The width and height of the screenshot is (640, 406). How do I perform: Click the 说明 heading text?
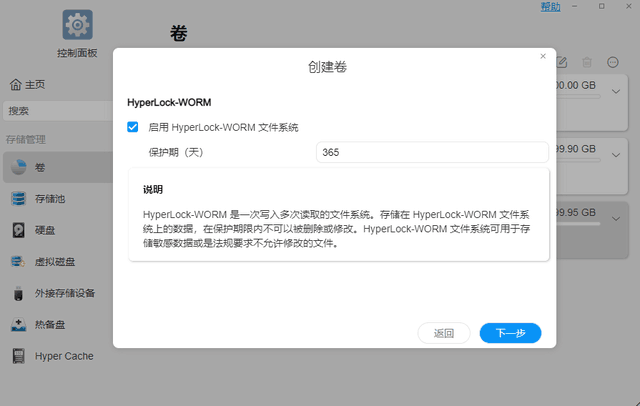[x=153, y=189]
